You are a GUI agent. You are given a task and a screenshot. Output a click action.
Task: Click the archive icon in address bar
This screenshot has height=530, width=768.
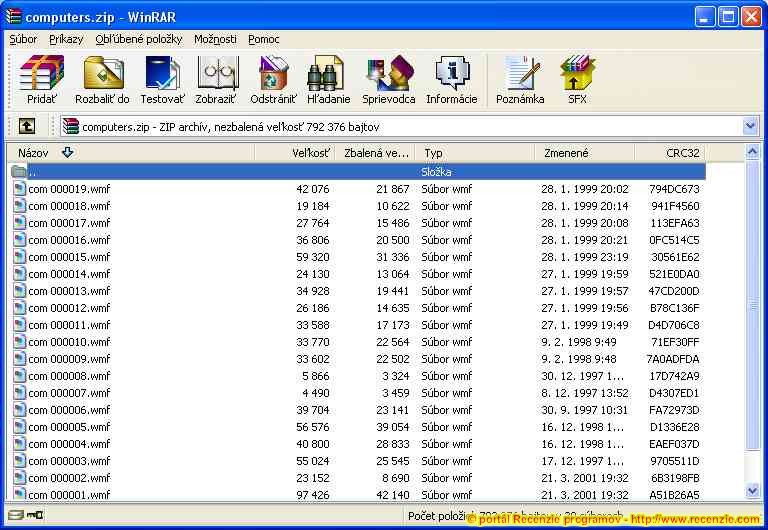71,126
